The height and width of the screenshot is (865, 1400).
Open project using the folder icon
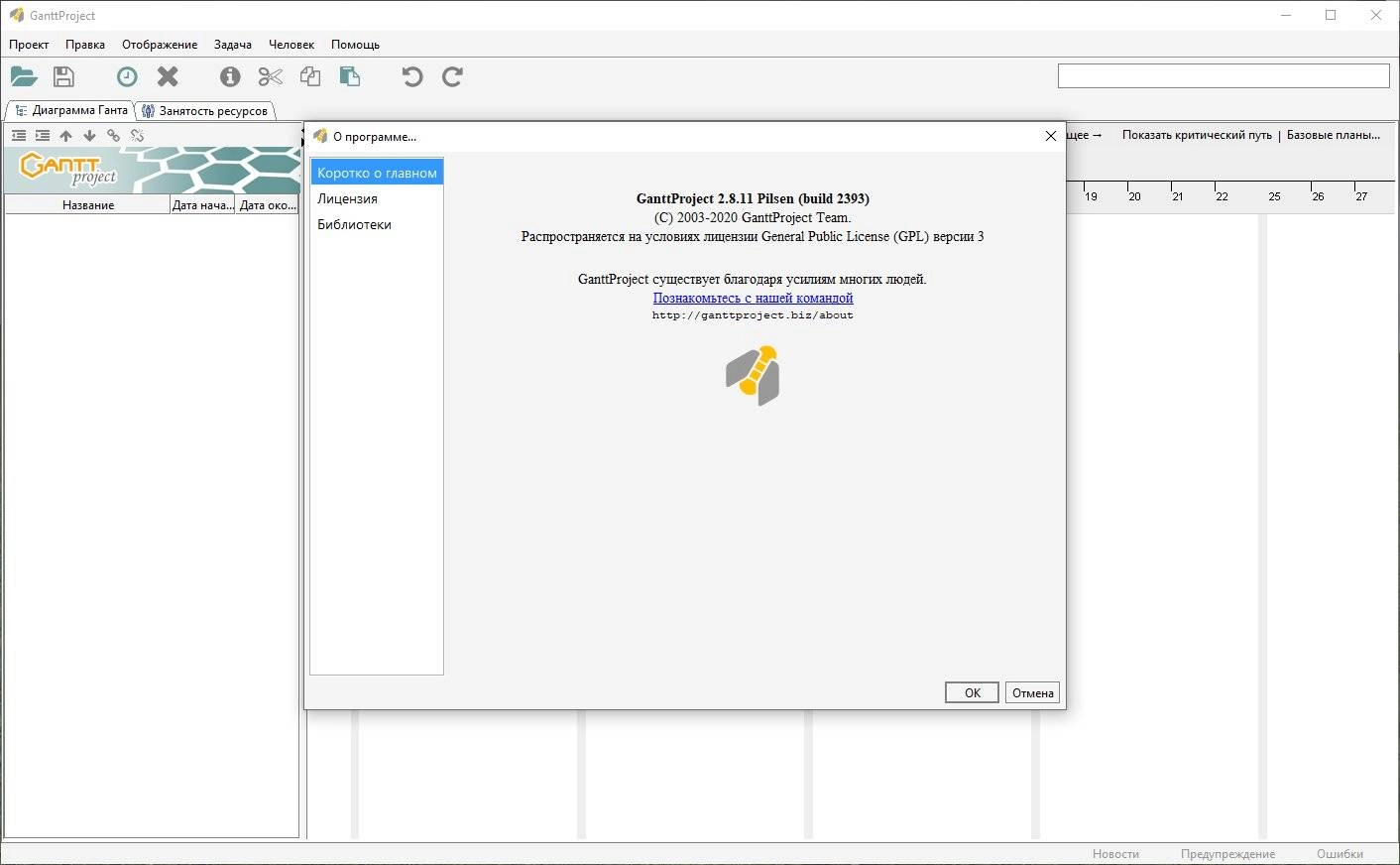24,76
